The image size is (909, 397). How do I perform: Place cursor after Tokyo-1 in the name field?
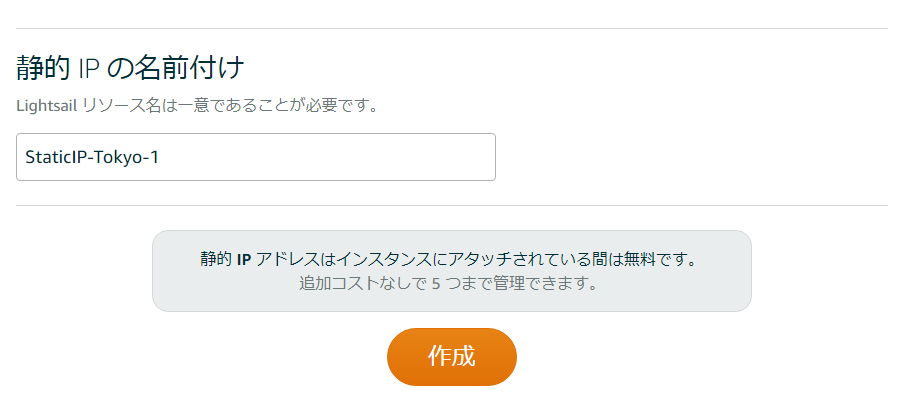click(160, 157)
